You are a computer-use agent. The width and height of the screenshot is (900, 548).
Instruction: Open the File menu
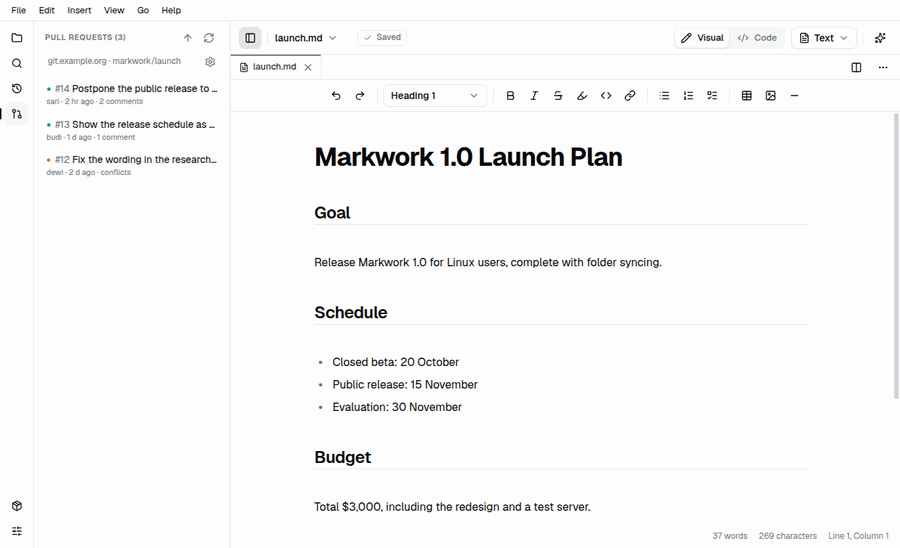[18, 10]
